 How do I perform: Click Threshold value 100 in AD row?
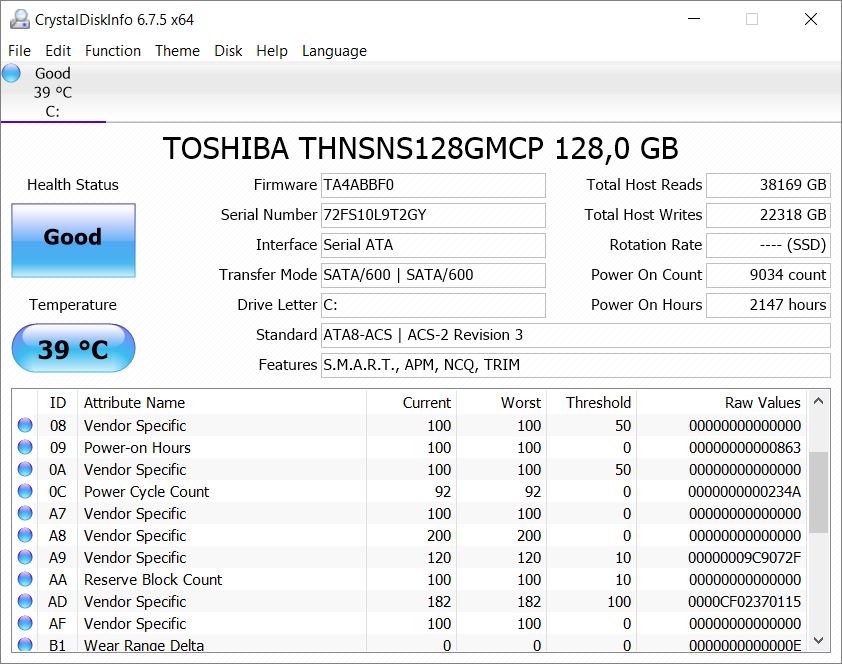pyautogui.click(x=619, y=602)
